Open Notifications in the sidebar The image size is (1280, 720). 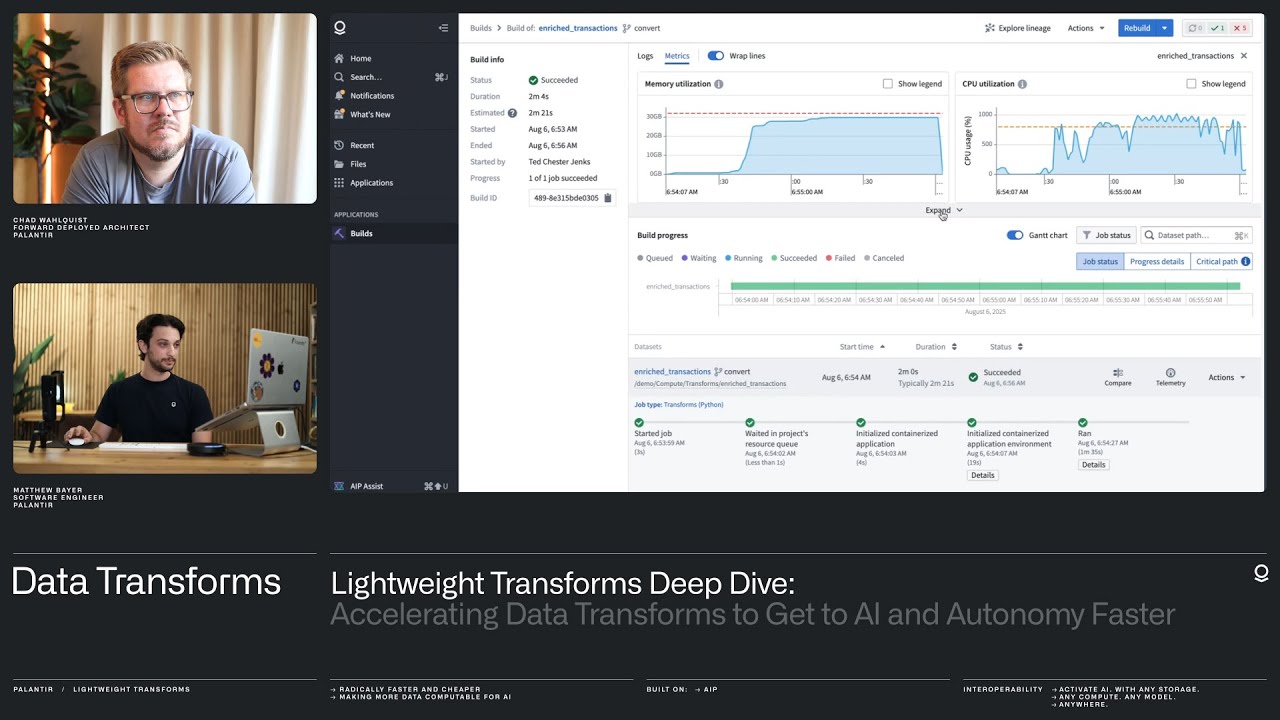[x=372, y=96]
